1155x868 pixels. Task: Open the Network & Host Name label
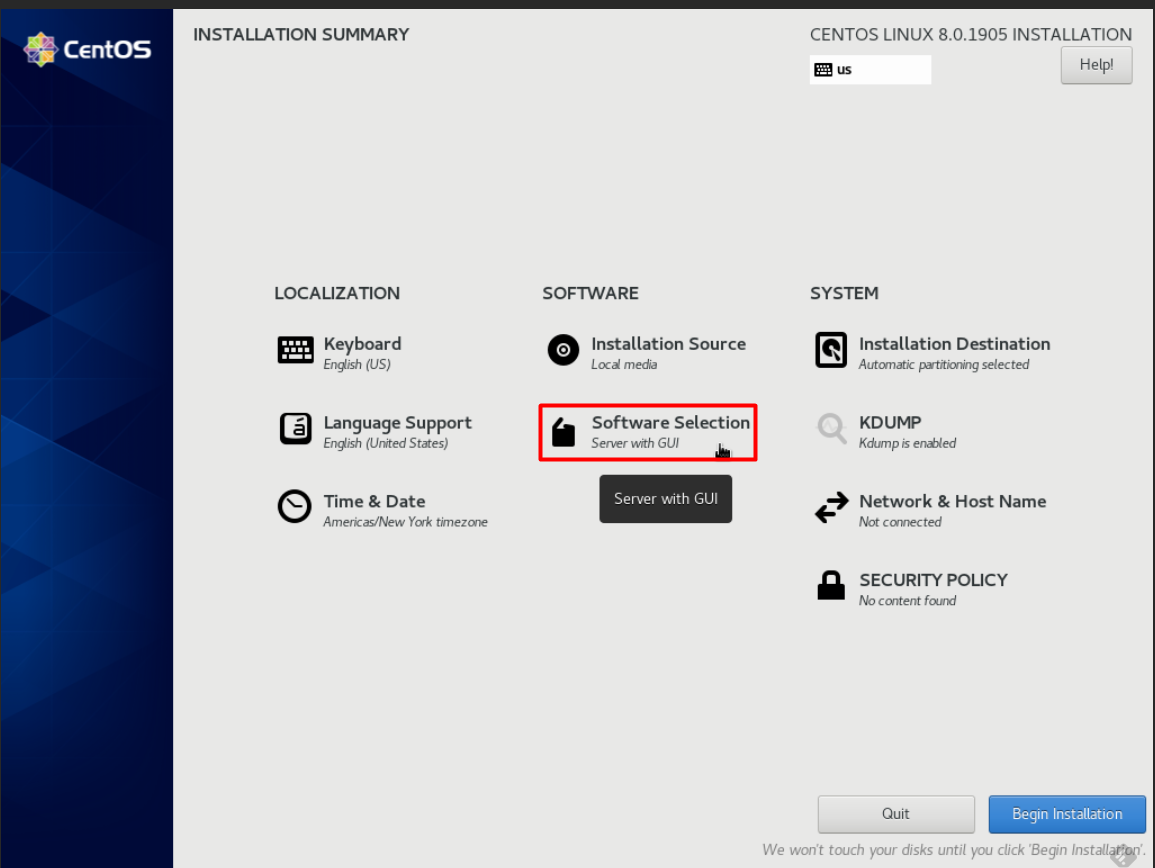(x=952, y=501)
